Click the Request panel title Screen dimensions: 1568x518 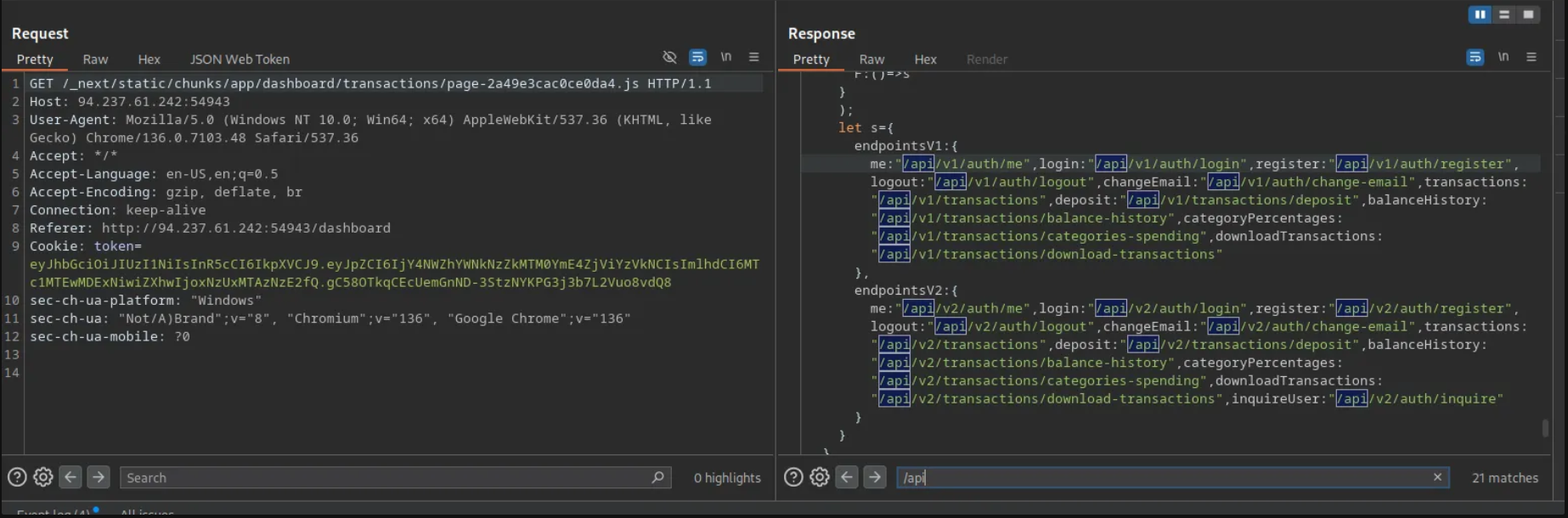click(x=40, y=33)
